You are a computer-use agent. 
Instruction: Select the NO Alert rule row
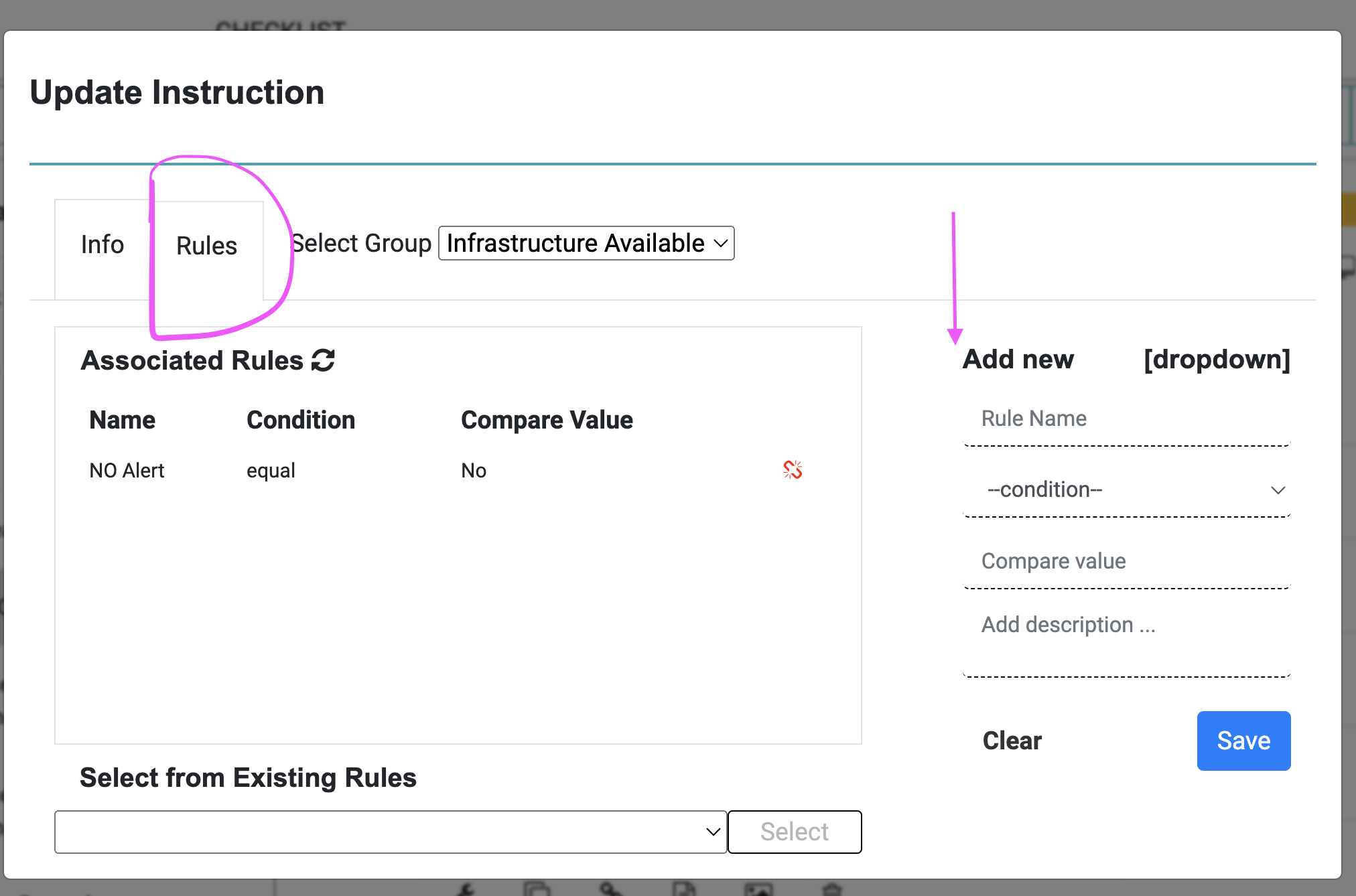point(126,470)
